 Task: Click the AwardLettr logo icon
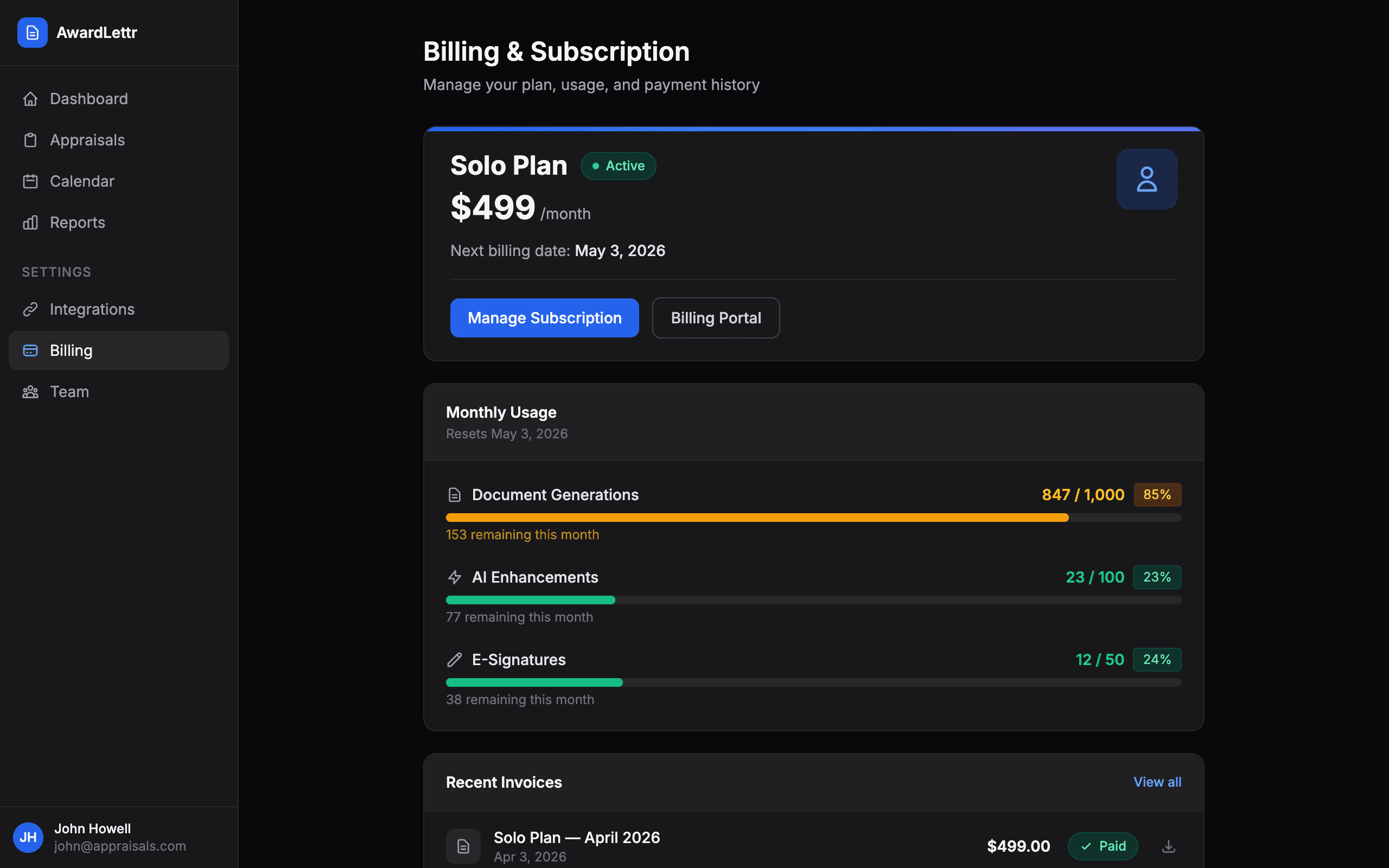click(x=32, y=33)
